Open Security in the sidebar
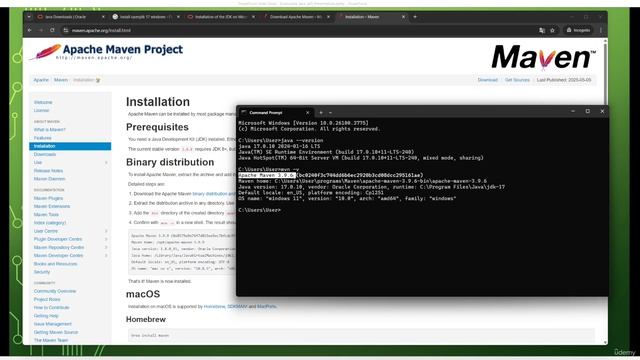This screenshot has width=640, height=360. tap(42, 272)
